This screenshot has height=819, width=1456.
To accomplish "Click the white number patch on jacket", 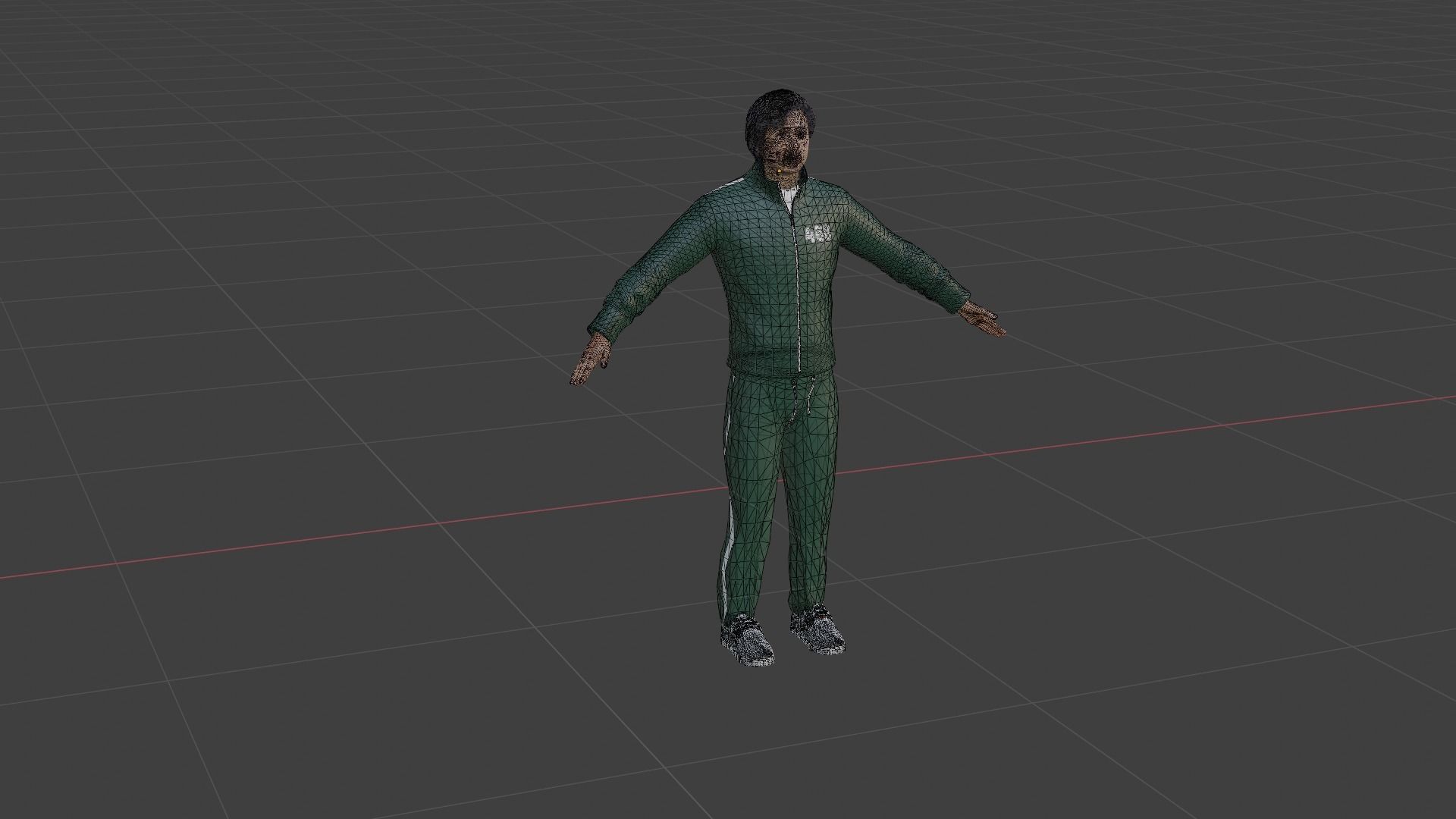I will [818, 235].
